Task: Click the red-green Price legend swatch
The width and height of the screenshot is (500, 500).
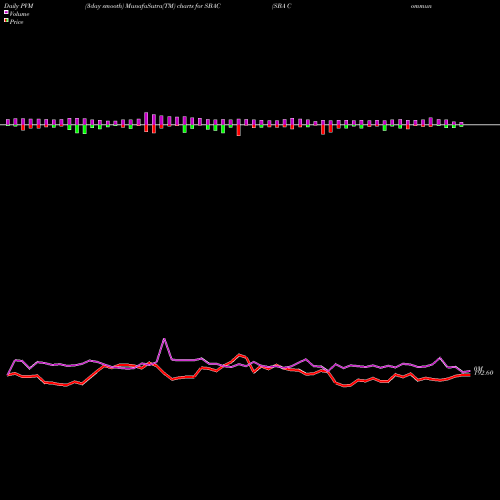Action: tap(6, 21)
